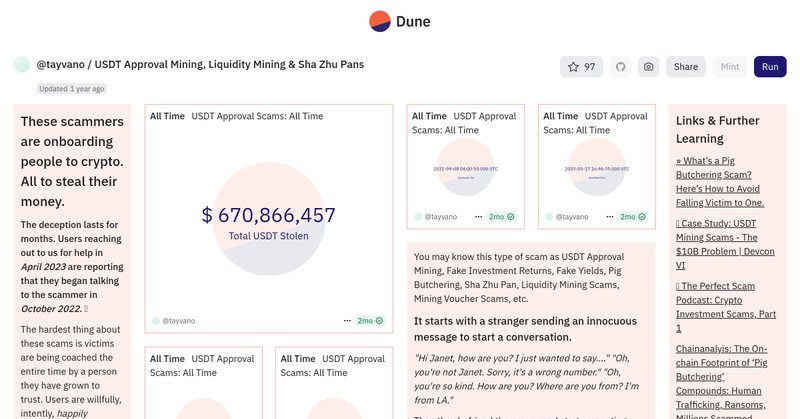
Task: Click the 2021-09-08 04:00:50.000 UTC value
Action: [465, 169]
